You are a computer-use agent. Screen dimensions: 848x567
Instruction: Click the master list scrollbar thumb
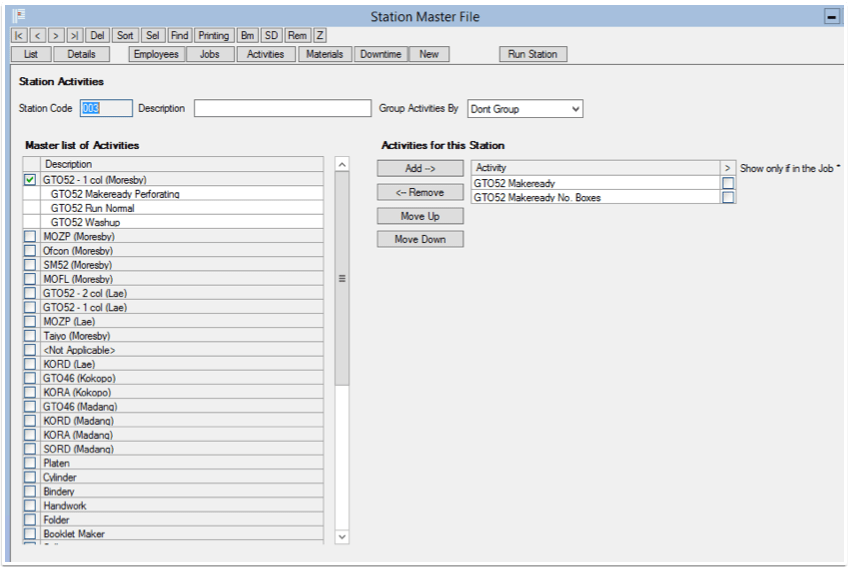[x=342, y=279]
